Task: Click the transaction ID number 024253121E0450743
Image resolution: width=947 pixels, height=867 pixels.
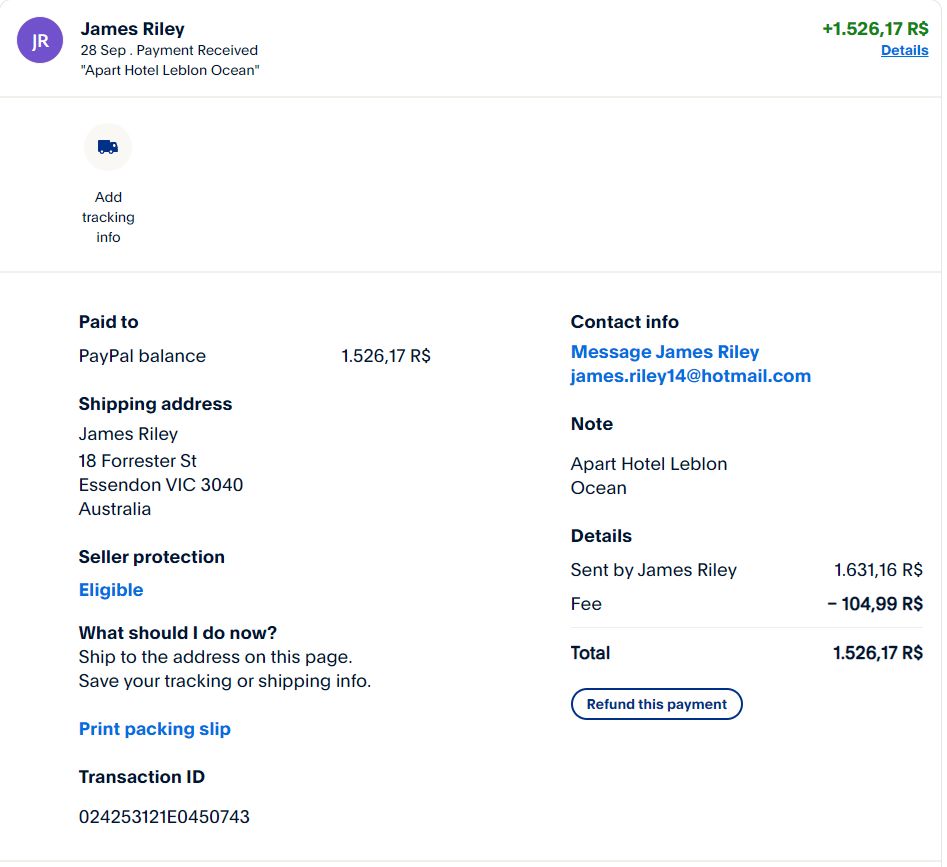Action: [x=164, y=817]
